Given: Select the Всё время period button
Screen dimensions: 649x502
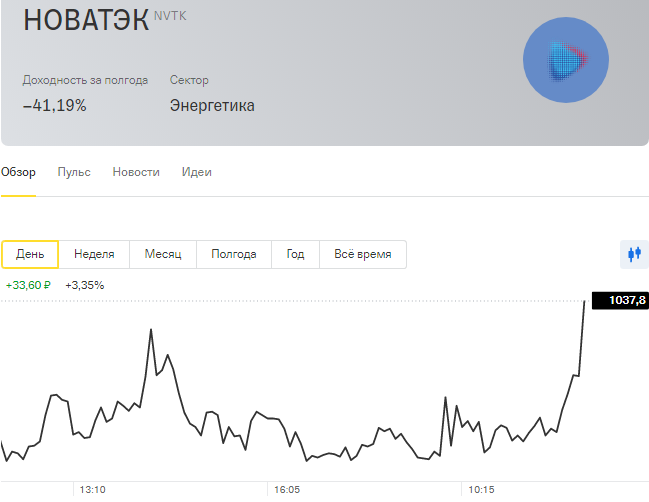Looking at the screenshot, I should (363, 254).
